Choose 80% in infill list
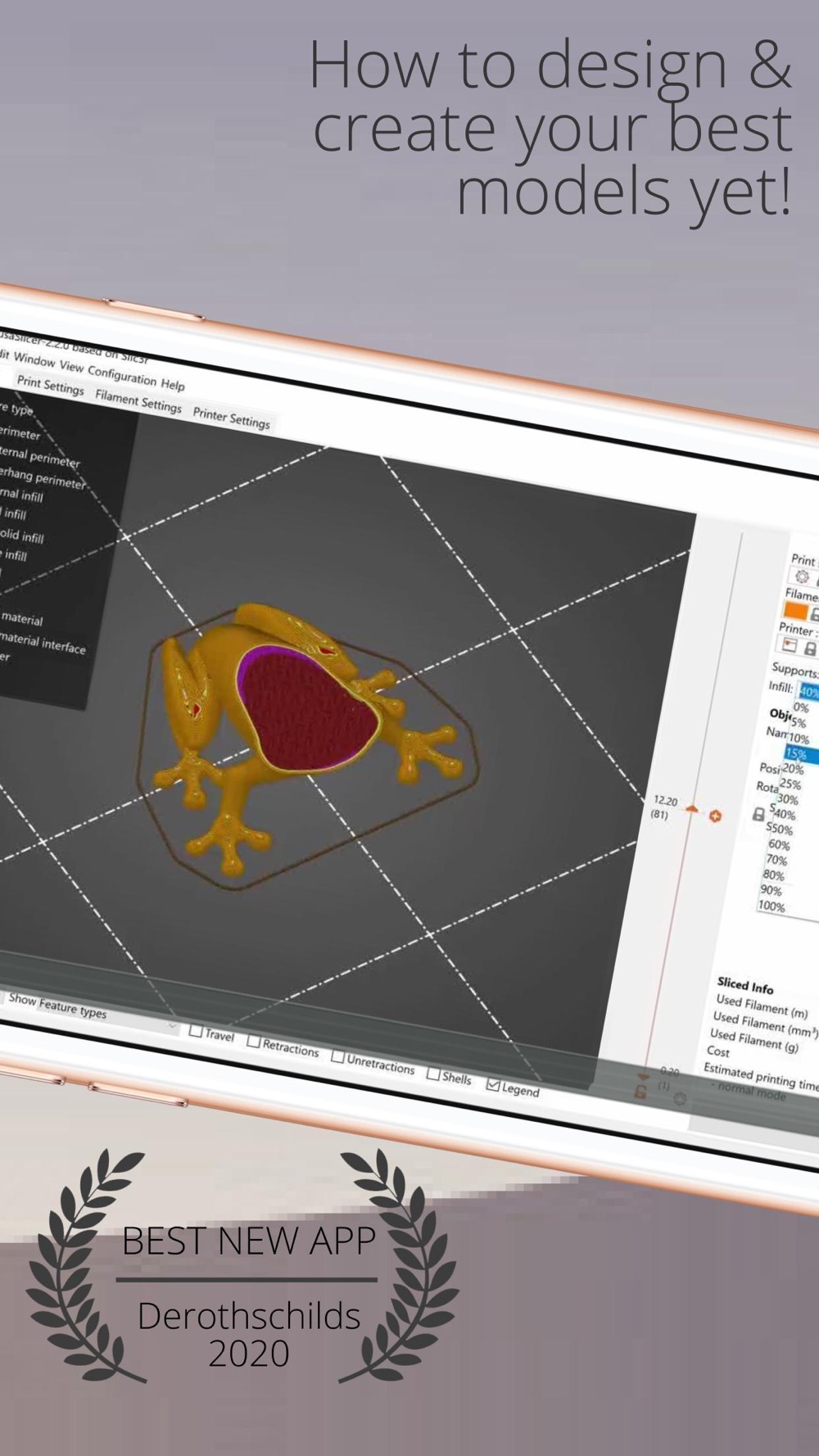Image resolution: width=819 pixels, height=1456 pixels. 773,875
